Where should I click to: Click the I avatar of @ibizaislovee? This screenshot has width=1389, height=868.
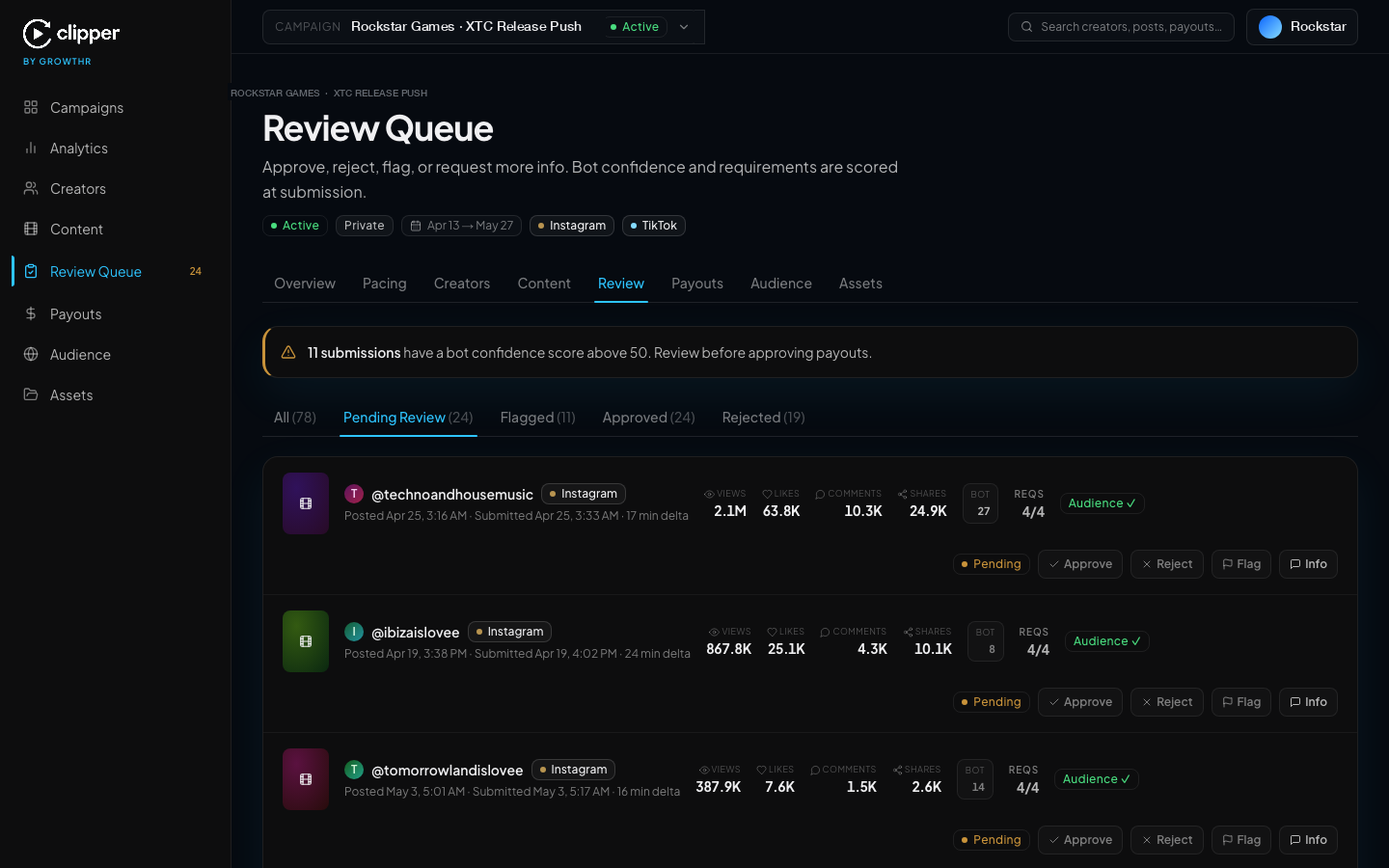[x=354, y=632]
